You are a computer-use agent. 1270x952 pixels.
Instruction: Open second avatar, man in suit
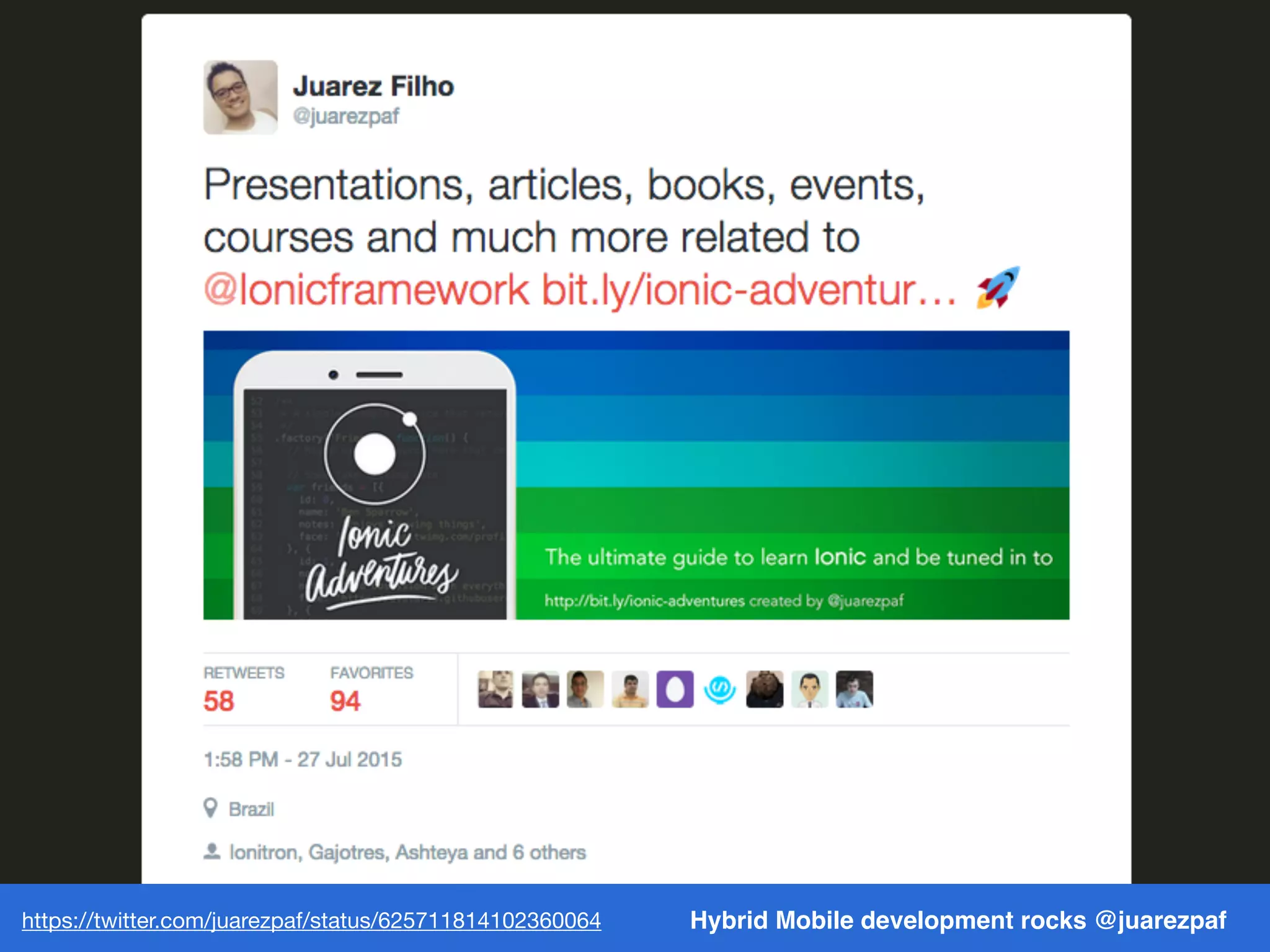540,689
